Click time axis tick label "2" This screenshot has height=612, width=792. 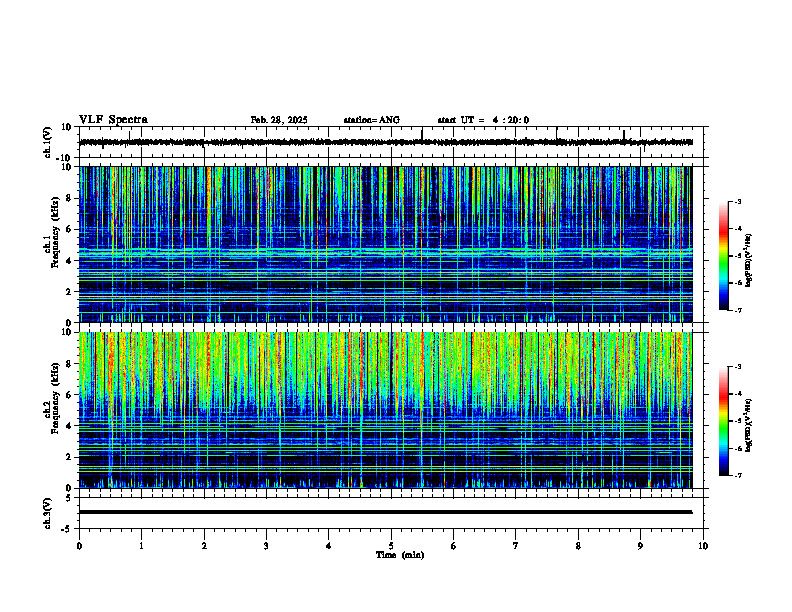click(x=204, y=546)
